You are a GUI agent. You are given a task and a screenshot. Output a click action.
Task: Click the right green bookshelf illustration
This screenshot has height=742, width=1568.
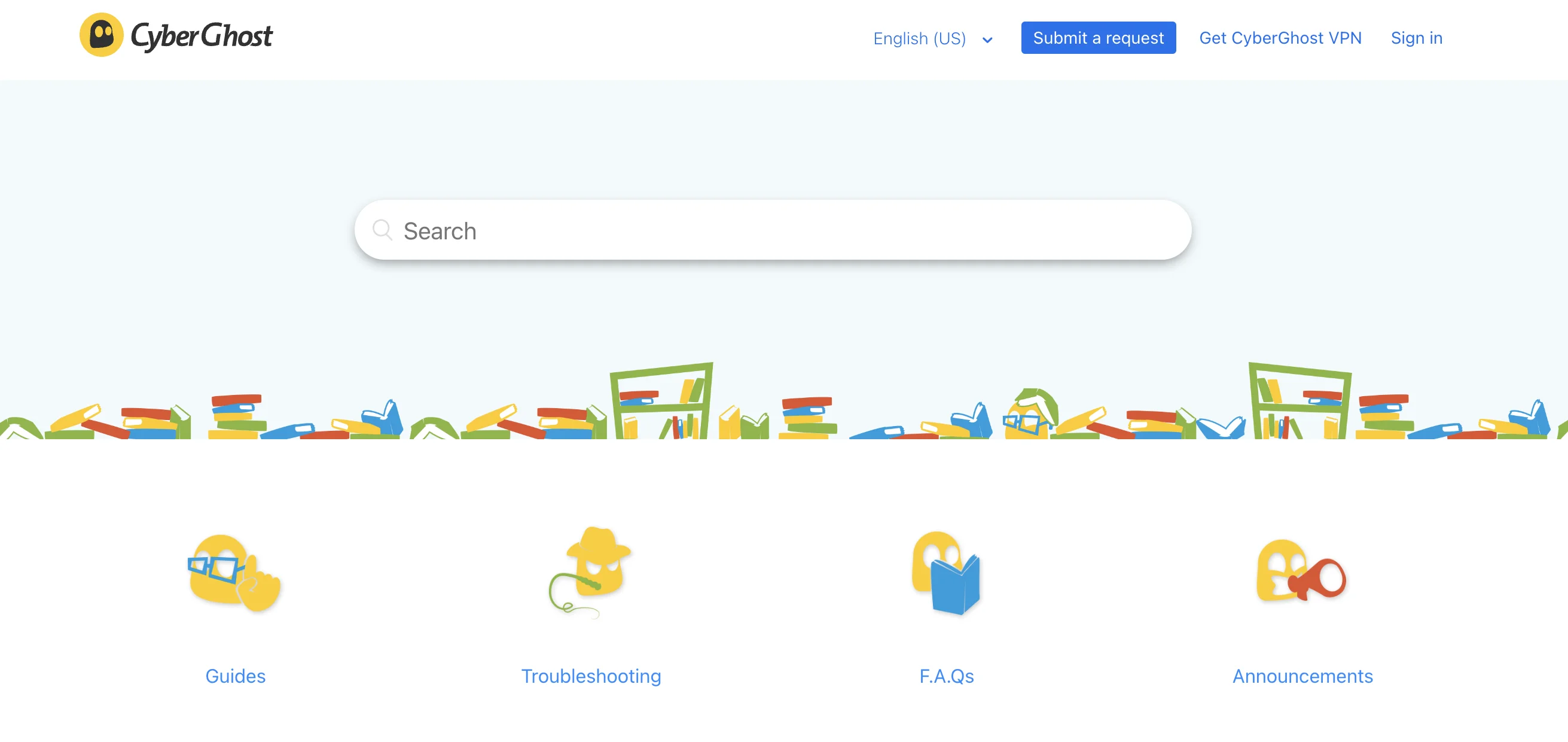pos(1299,401)
